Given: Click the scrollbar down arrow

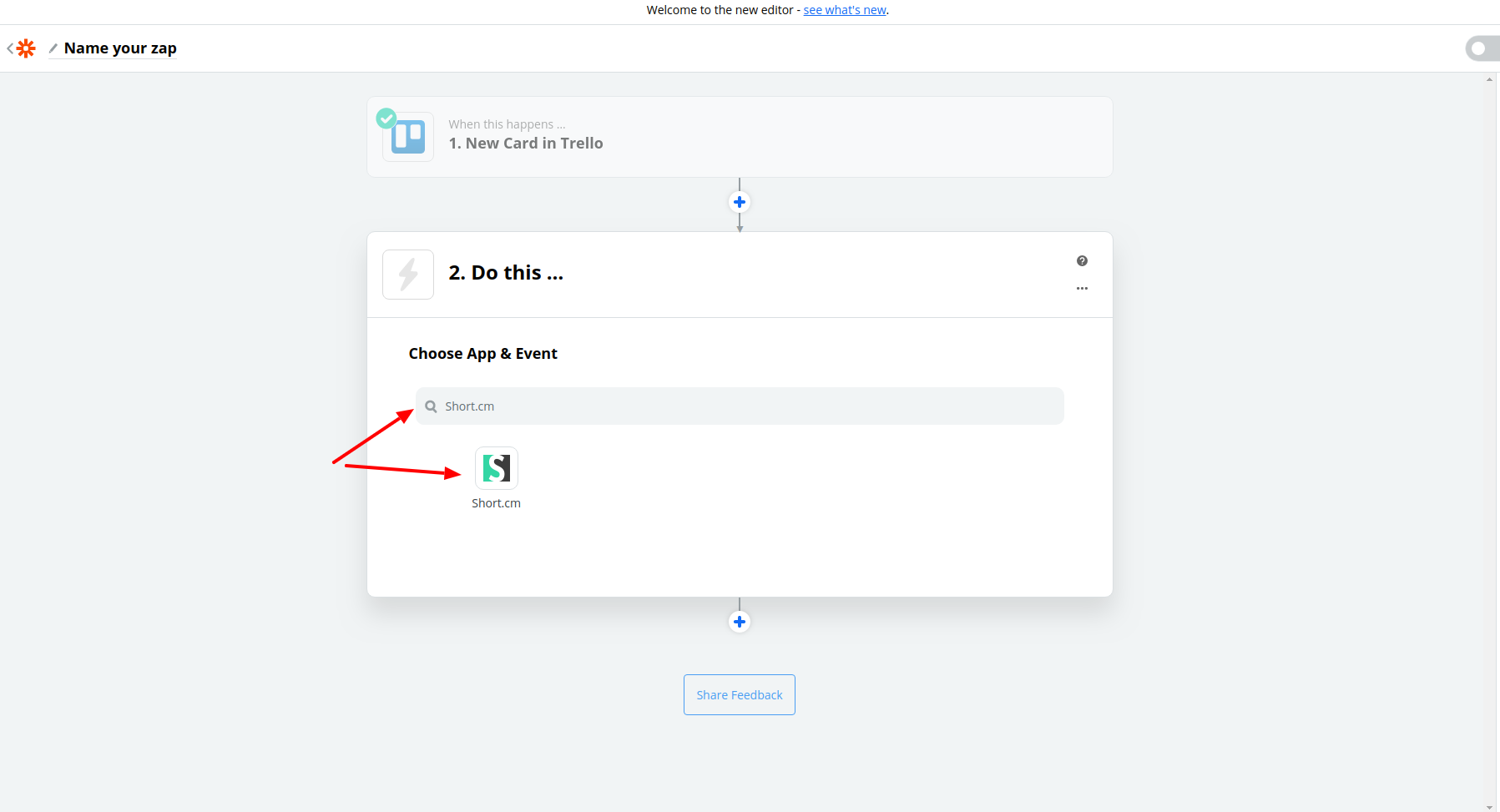Looking at the screenshot, I should tap(1490, 807).
